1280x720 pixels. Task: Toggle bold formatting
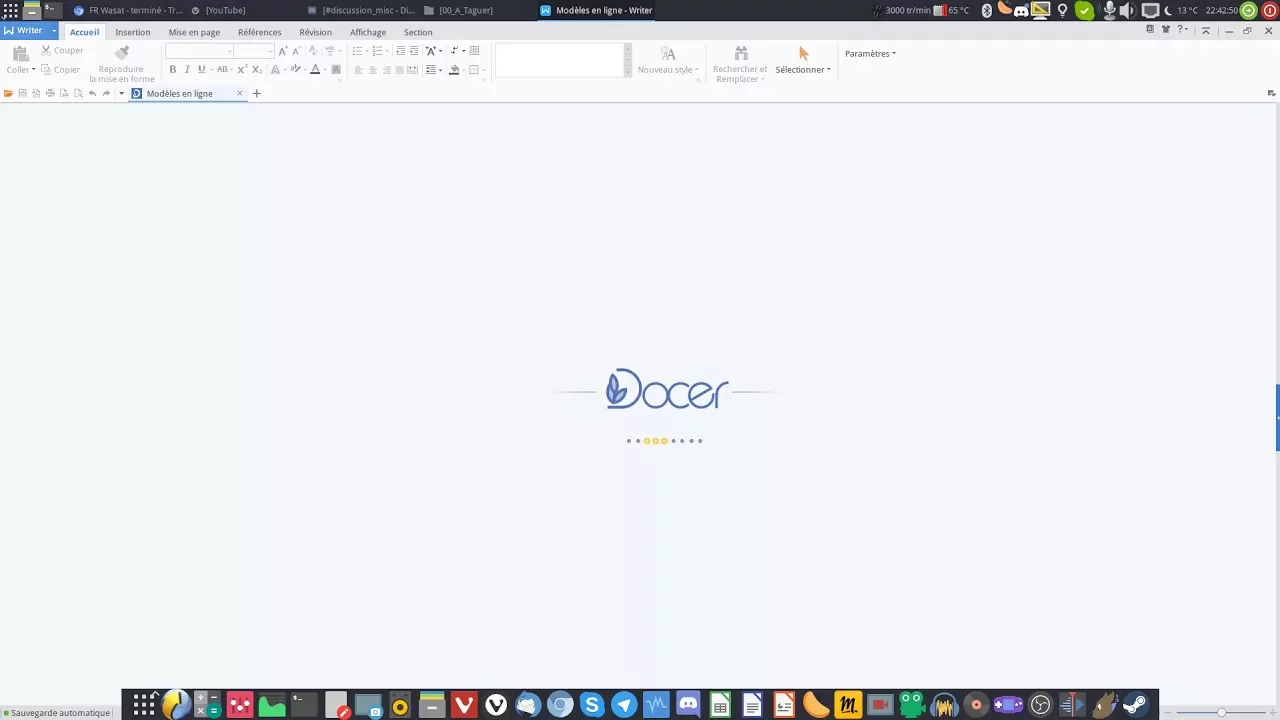click(172, 70)
